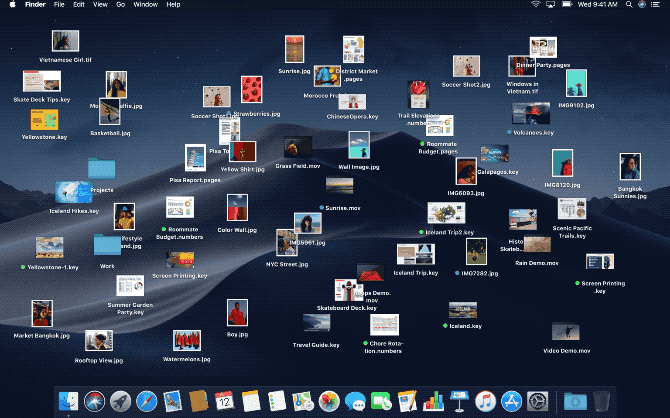Screen dimensions: 670x418
Task: Select the Projects folder on the desktop
Action: coord(101,168)
